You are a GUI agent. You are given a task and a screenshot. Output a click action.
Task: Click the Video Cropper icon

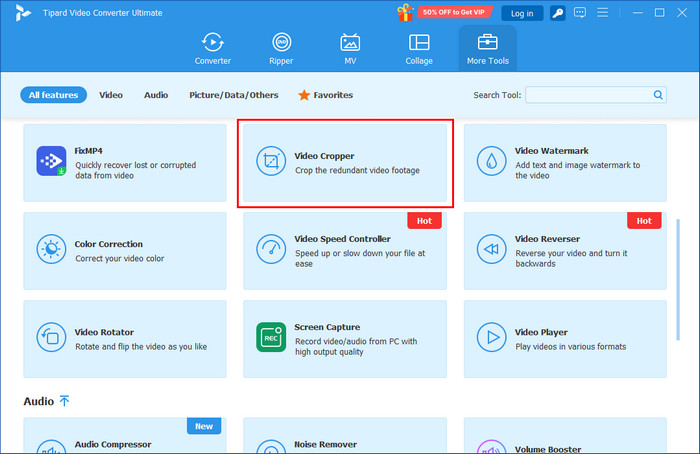[271, 161]
